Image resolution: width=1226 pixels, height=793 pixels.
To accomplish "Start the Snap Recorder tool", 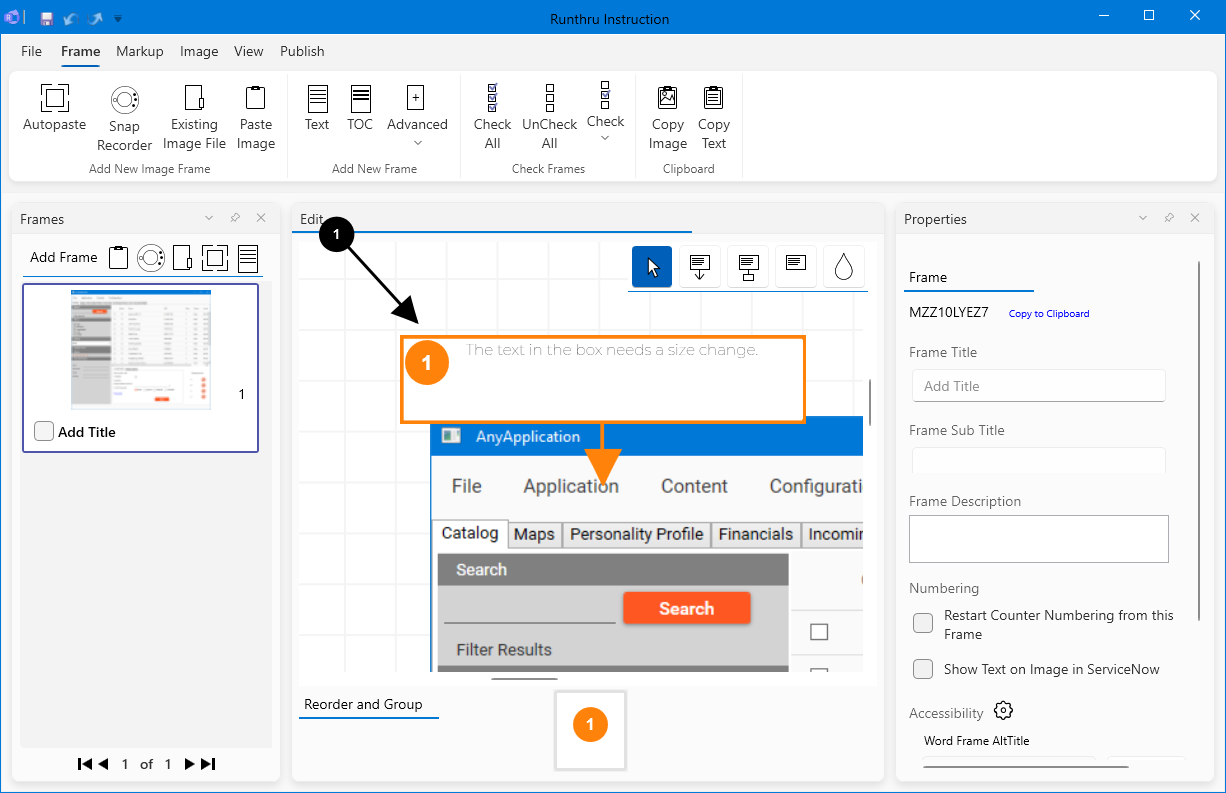I will [124, 99].
